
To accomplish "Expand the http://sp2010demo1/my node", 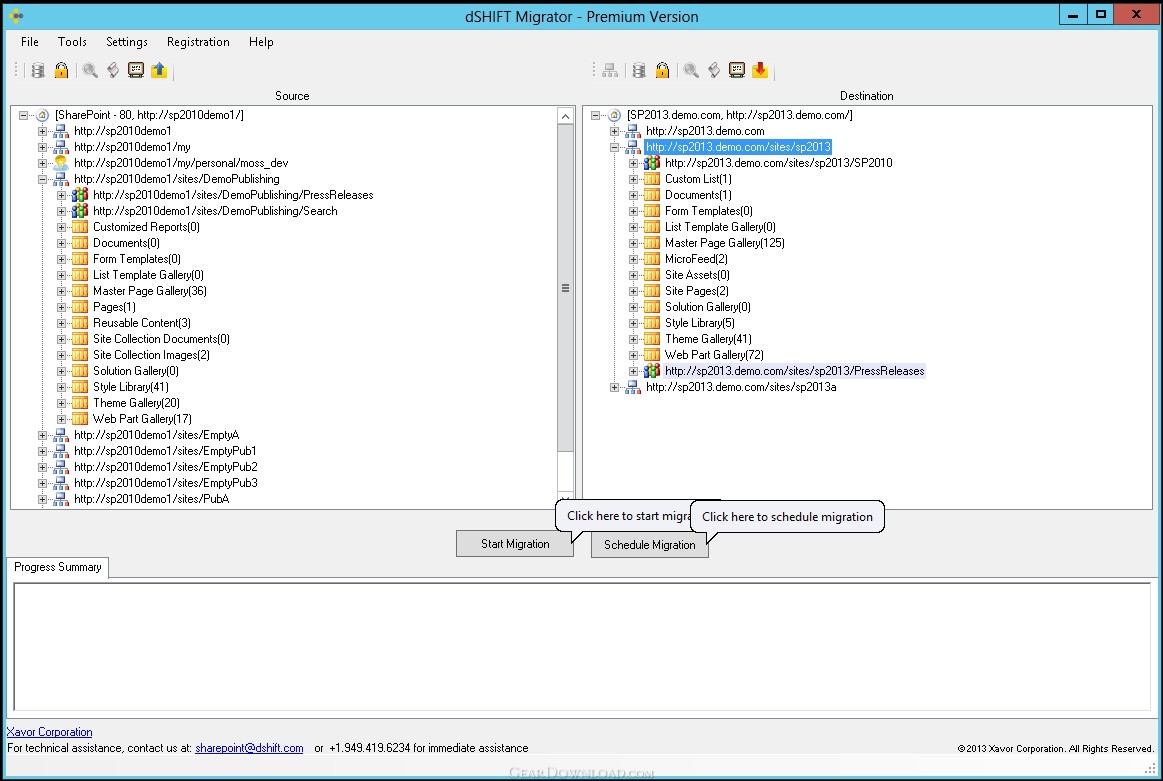I will coord(42,147).
